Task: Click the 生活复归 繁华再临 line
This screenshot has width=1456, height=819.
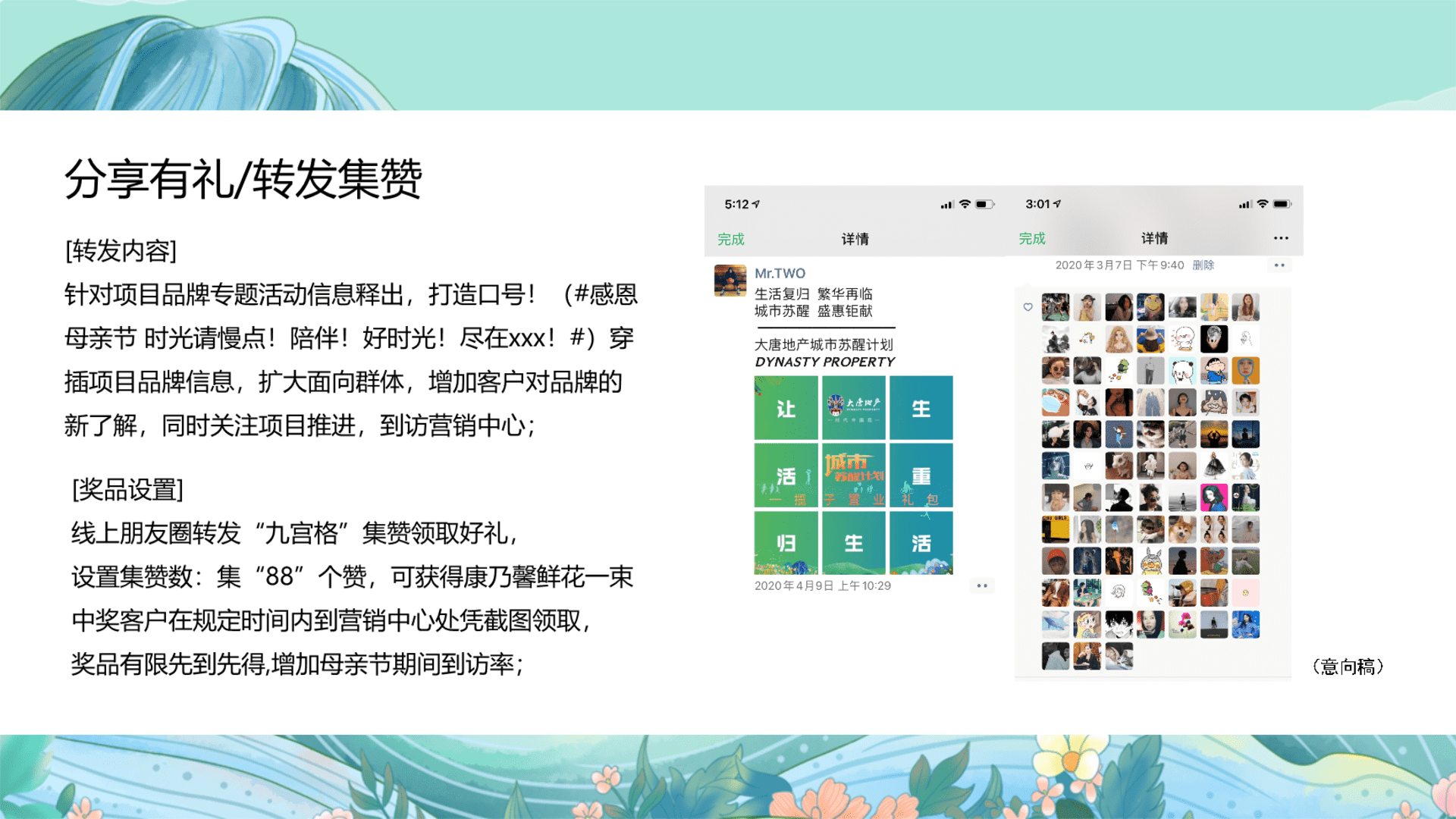Action: tap(814, 293)
